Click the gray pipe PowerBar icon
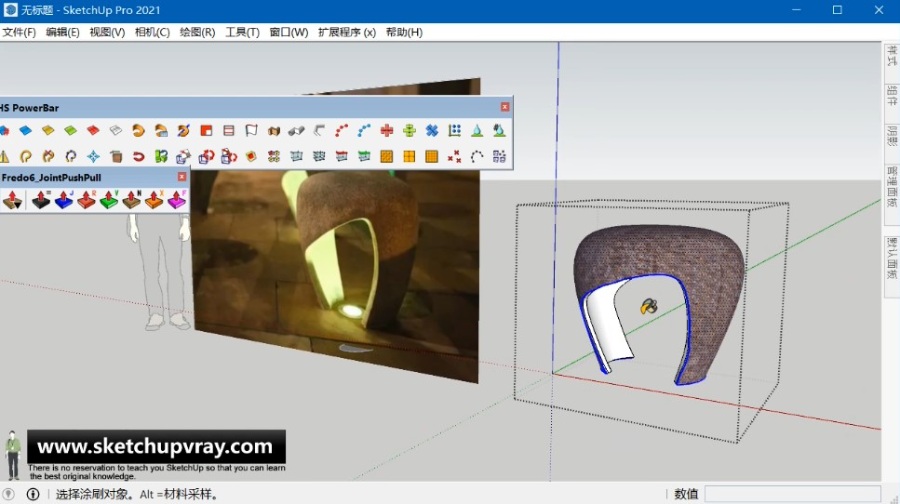 click(296, 131)
